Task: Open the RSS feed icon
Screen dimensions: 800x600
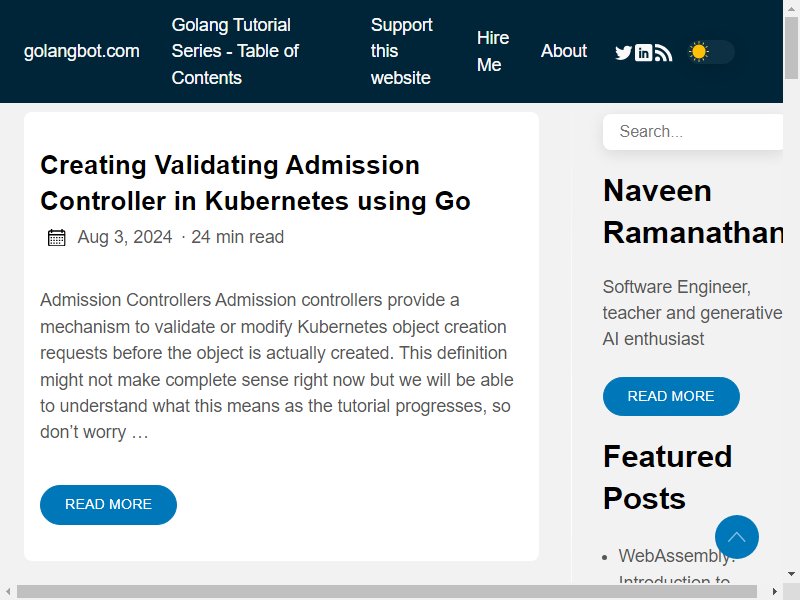Action: click(663, 53)
